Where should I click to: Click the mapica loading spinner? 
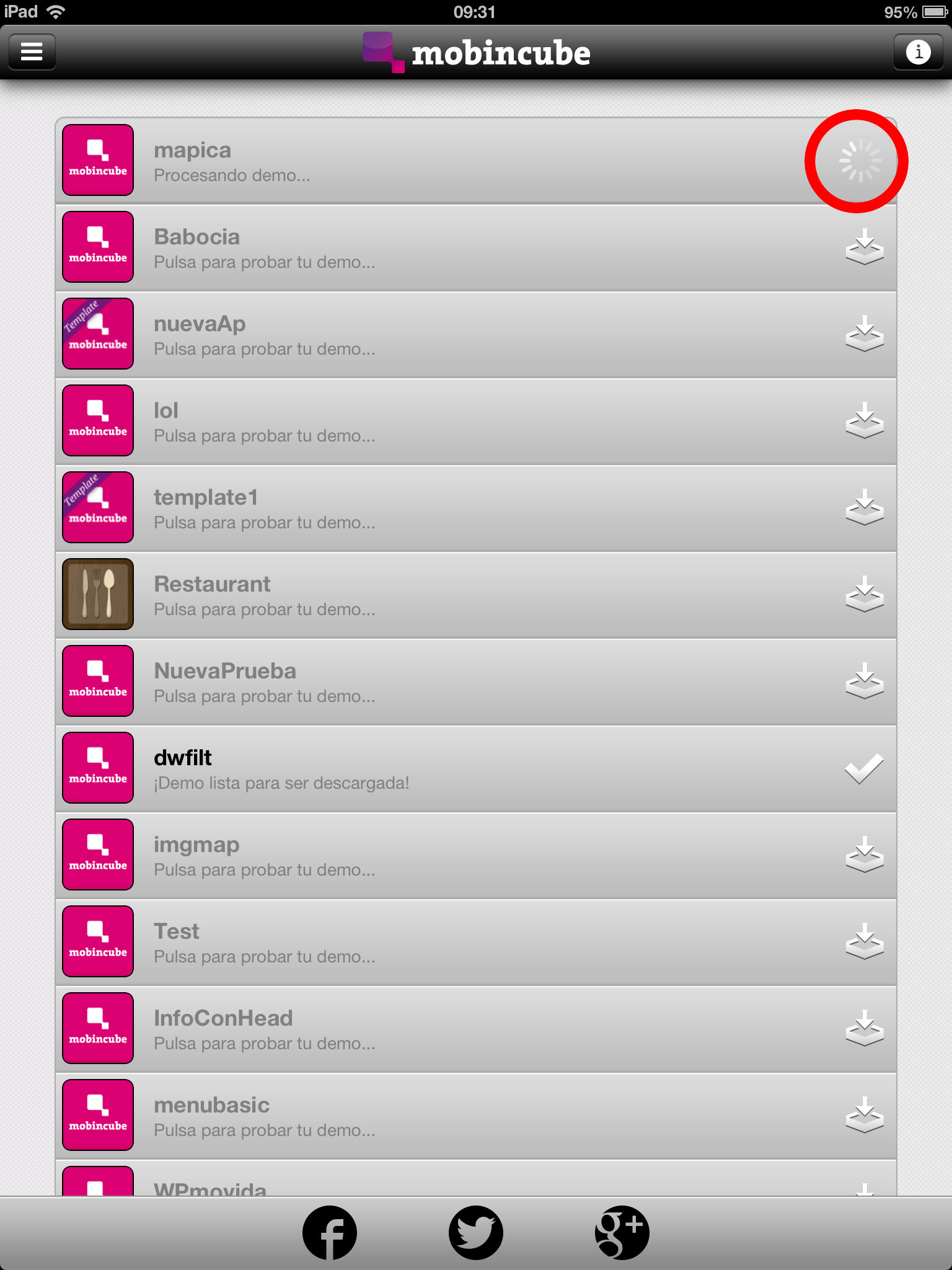[x=860, y=161]
